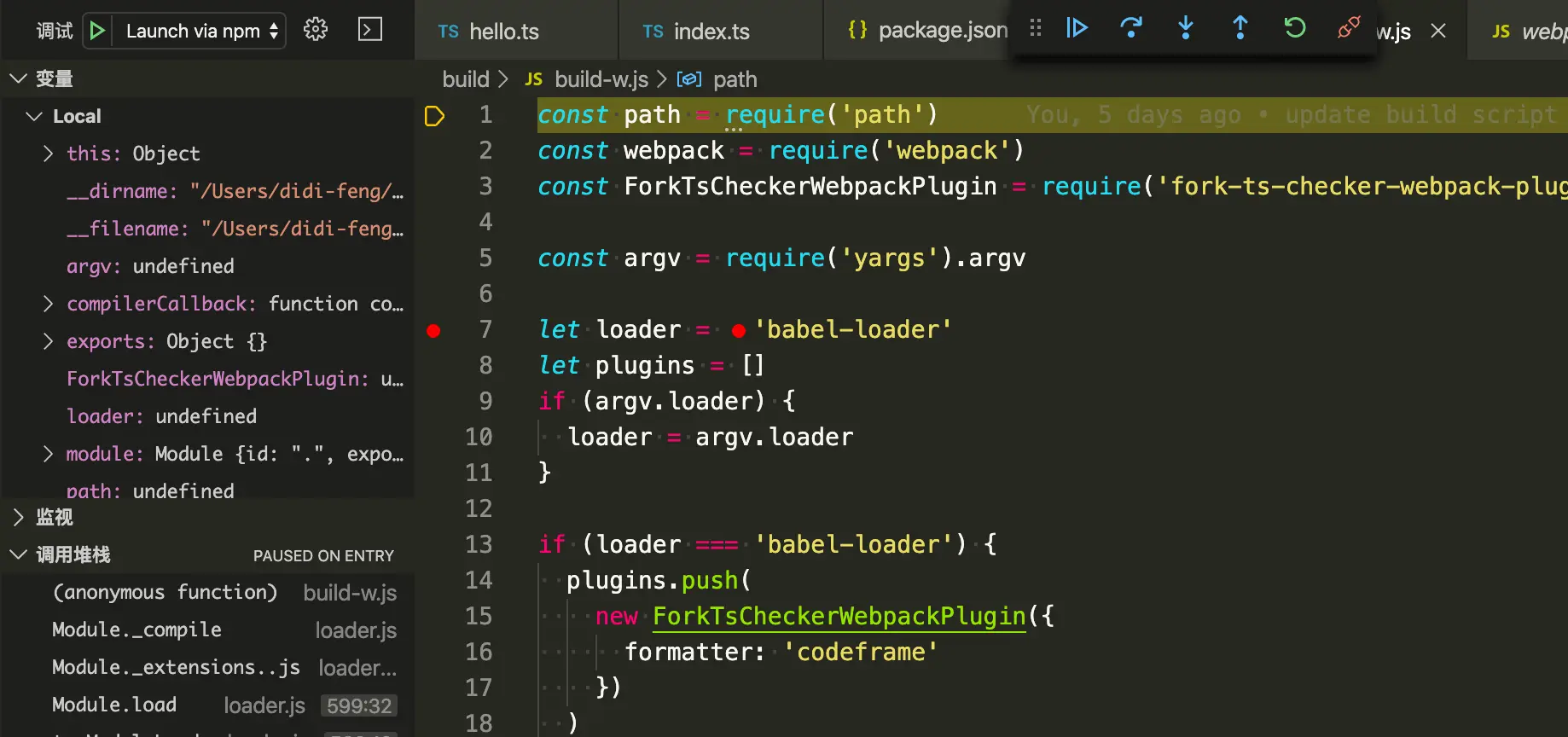Expand the exports: Object variable
The width and height of the screenshot is (1568, 737).
click(x=48, y=341)
